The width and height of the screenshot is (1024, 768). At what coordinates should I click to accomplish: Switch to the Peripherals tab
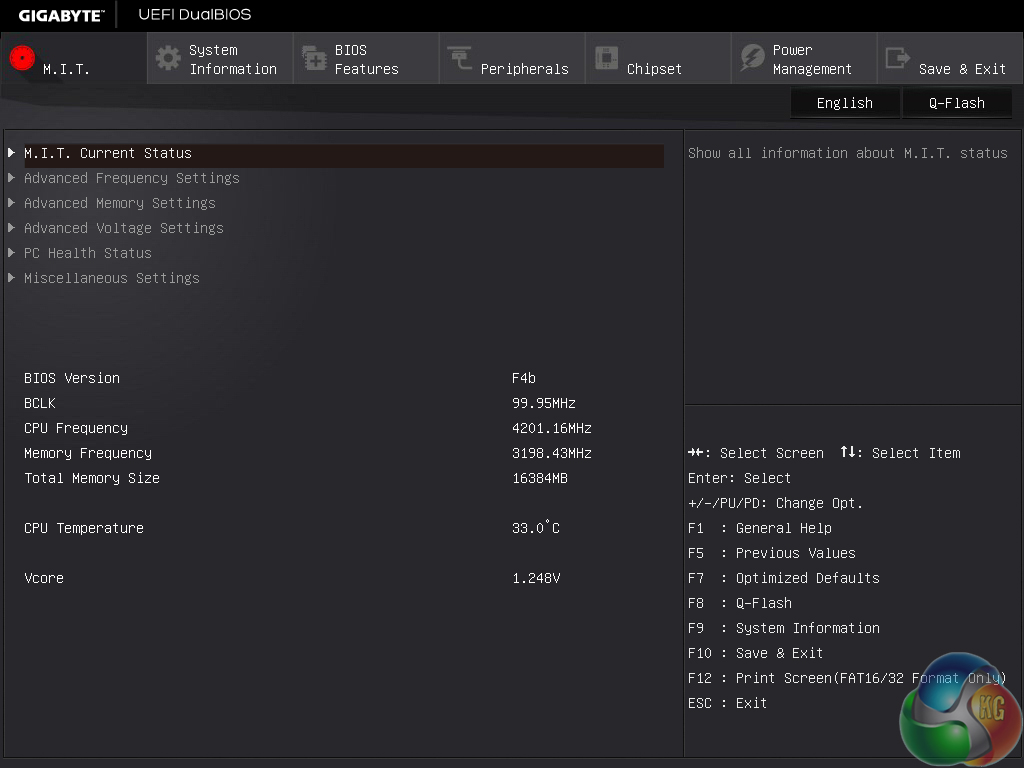click(x=523, y=69)
